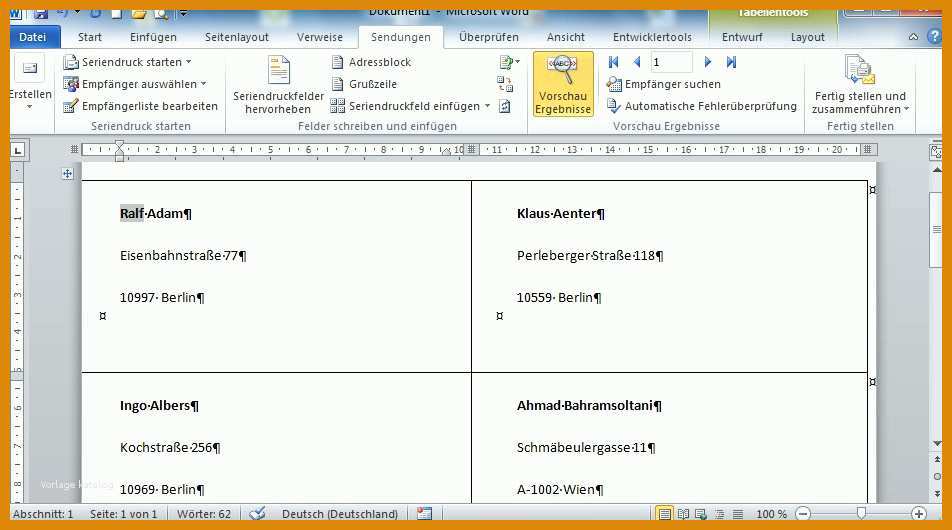Click the update labels icon
Image resolution: width=952 pixels, height=530 pixels.
tap(505, 106)
